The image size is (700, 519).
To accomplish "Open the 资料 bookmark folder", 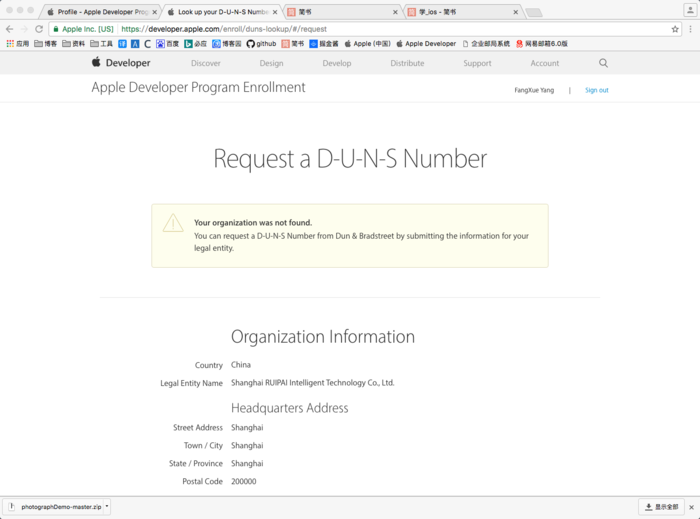I will pyautogui.click(x=73, y=44).
